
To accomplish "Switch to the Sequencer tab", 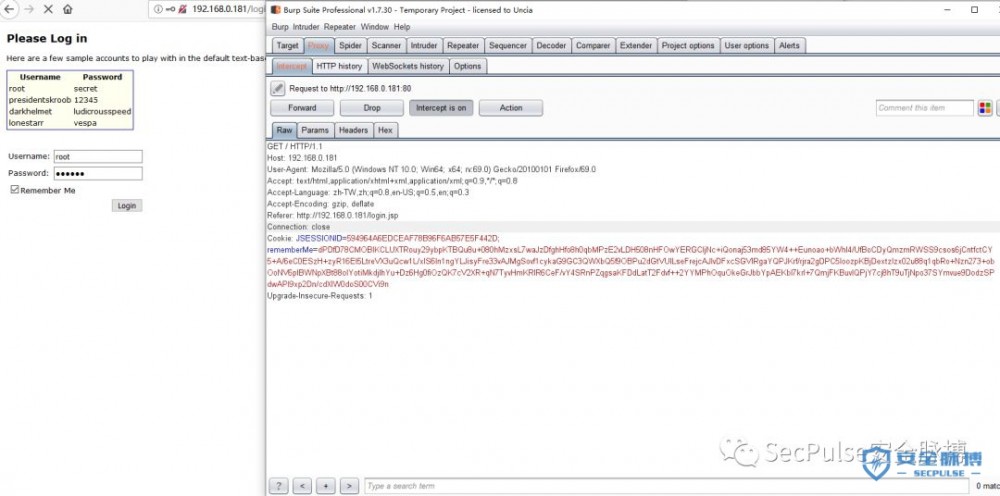I will coord(508,45).
